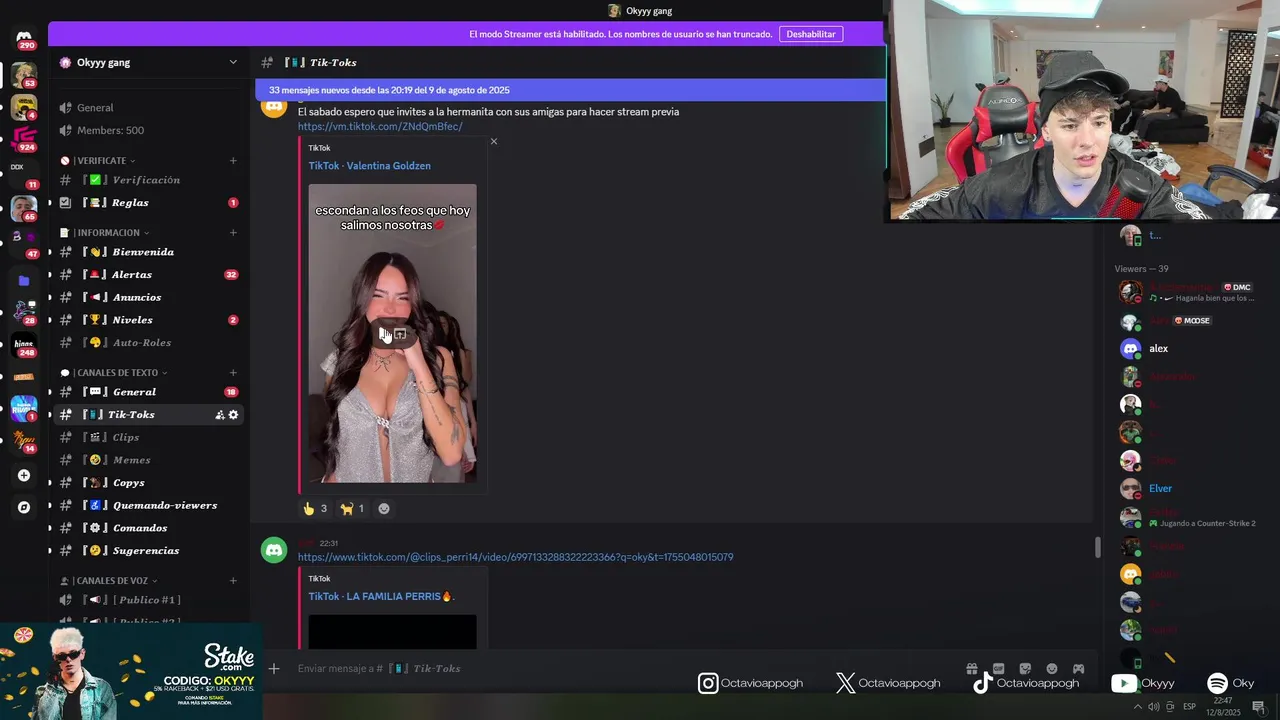
Task: Open Discord direct messages home icon
Action: click(x=24, y=38)
